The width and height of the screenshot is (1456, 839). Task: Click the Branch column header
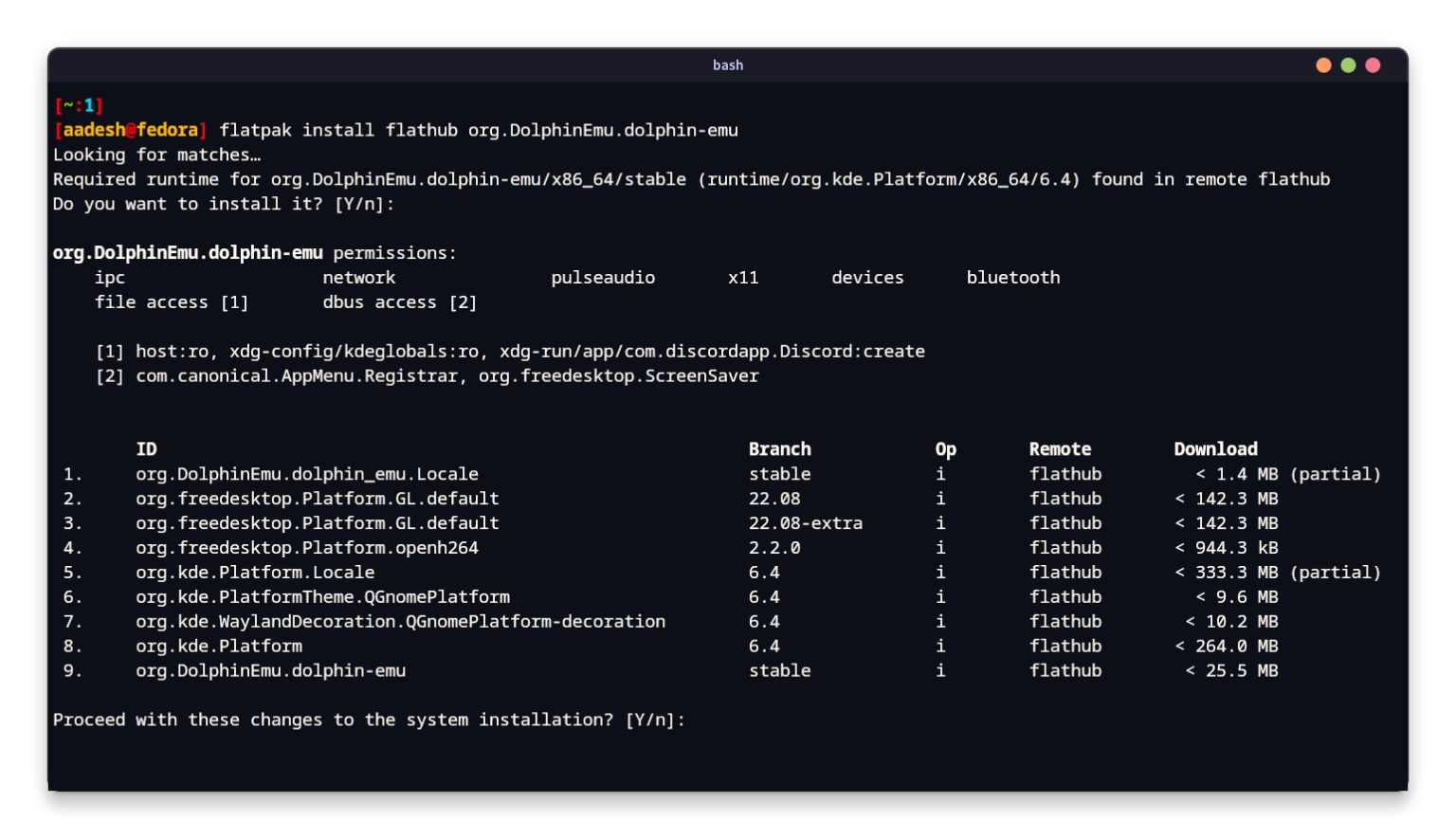(x=780, y=448)
